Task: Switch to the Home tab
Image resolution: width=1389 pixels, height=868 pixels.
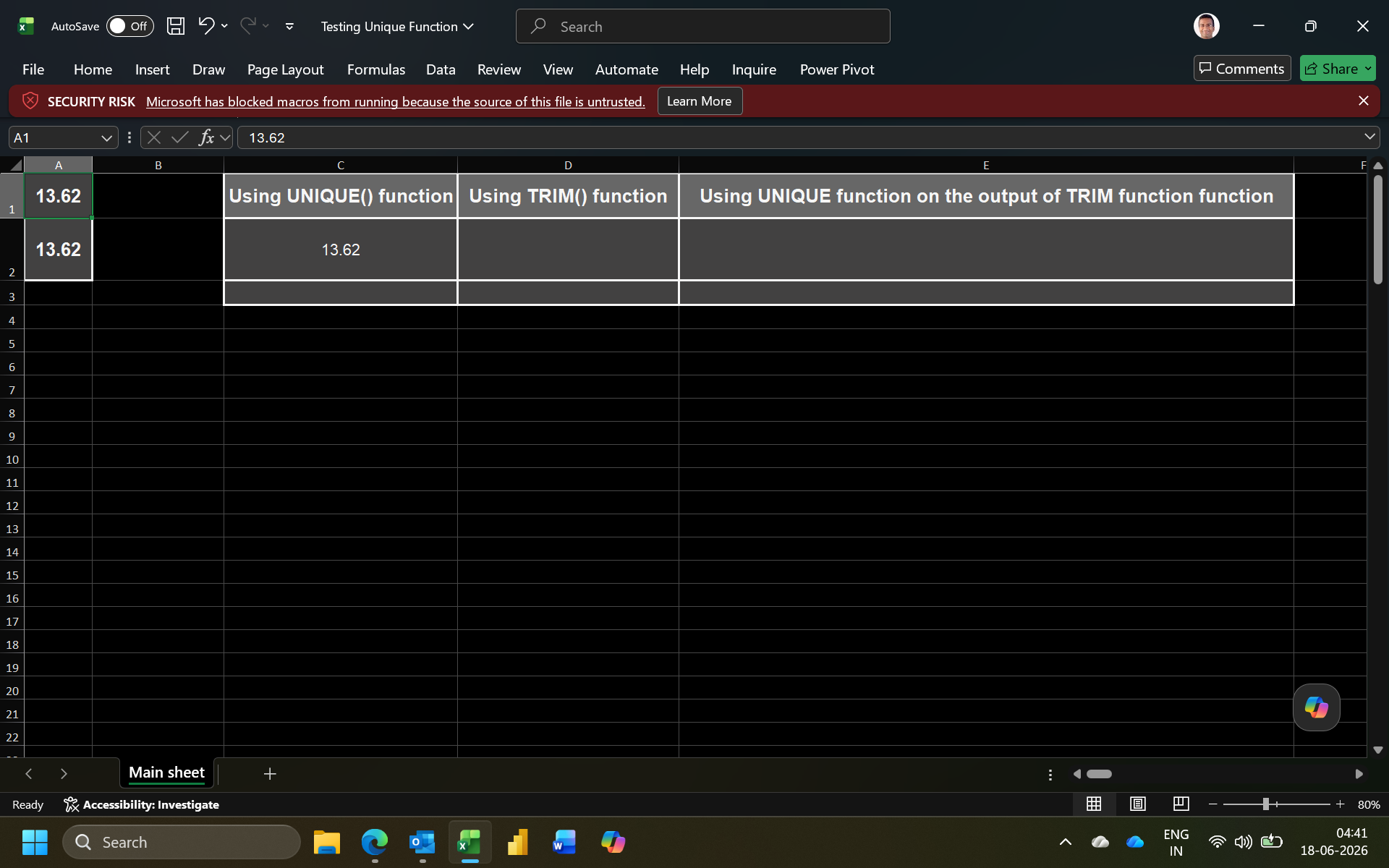Action: coord(93,69)
